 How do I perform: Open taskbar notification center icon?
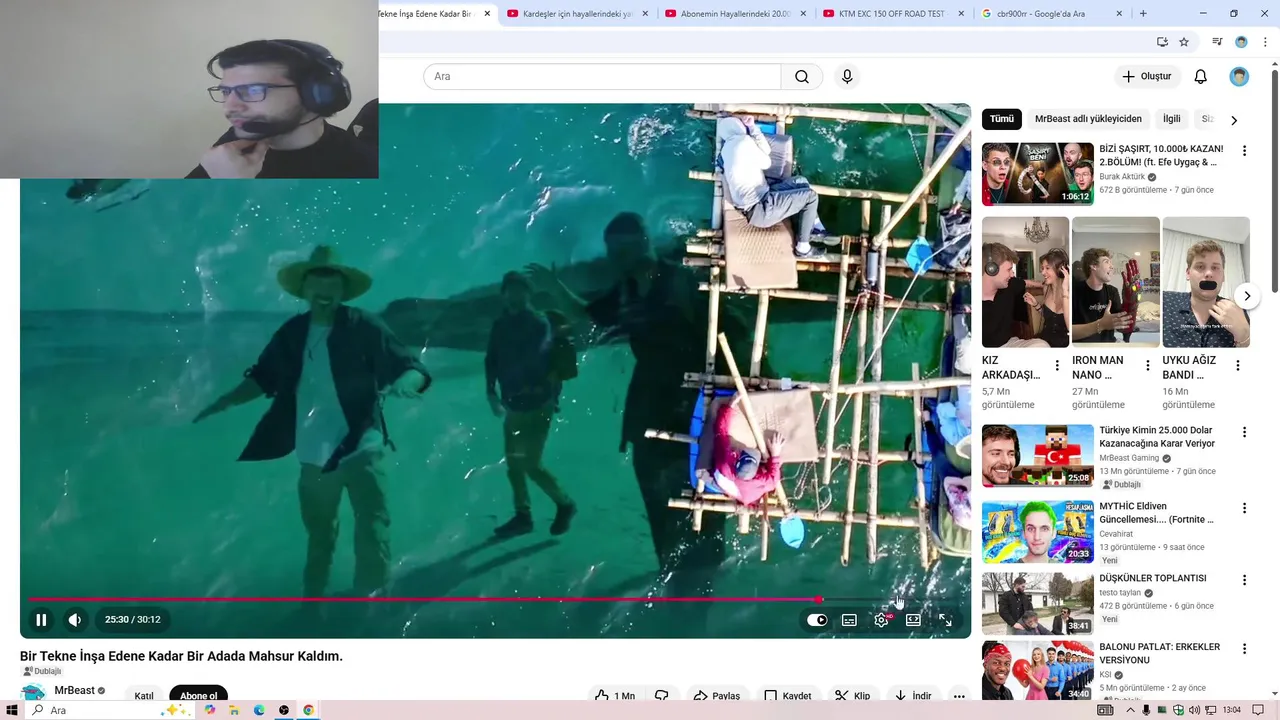point(1258,710)
